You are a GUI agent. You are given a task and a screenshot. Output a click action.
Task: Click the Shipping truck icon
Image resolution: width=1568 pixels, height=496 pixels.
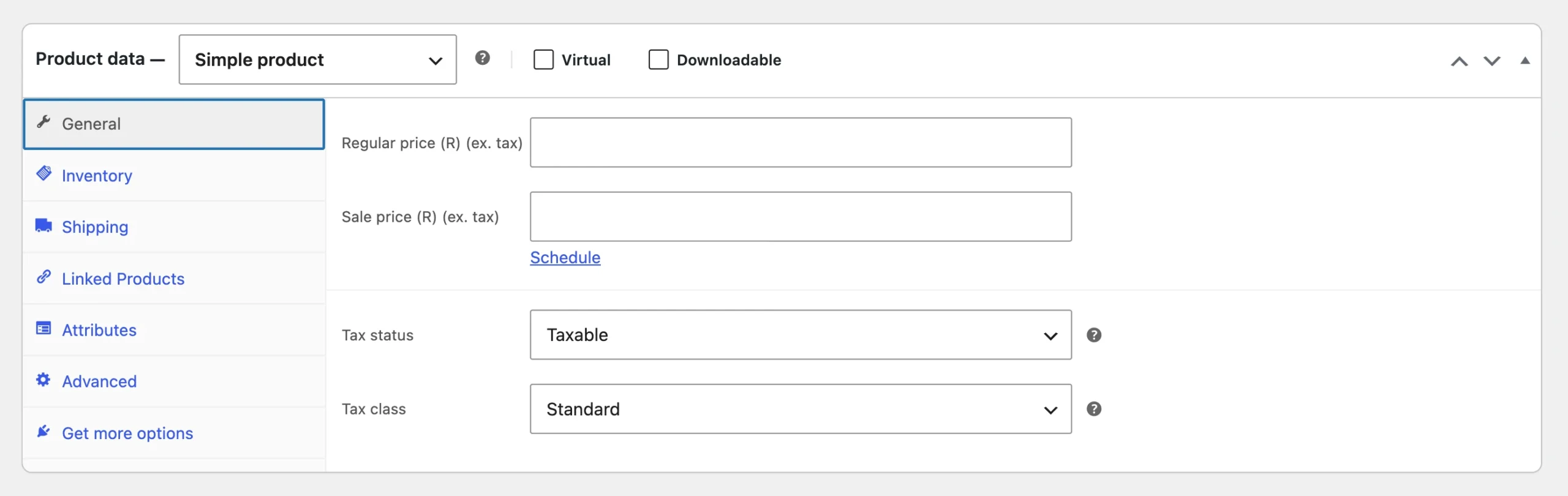coord(43,225)
